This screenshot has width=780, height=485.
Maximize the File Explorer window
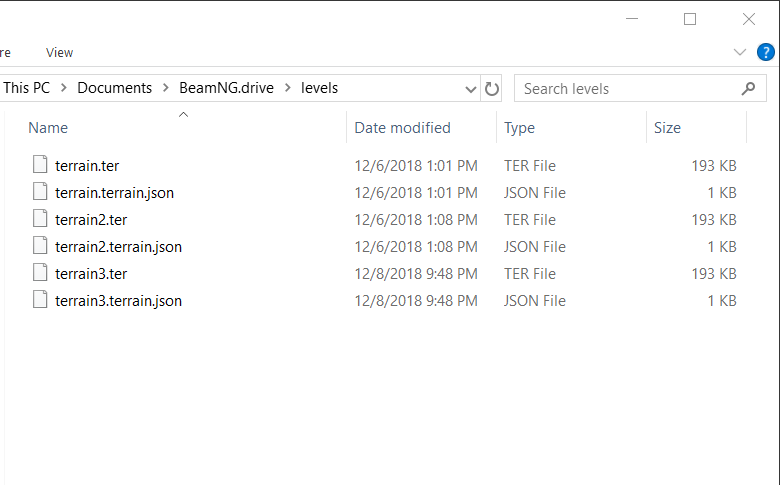click(690, 19)
